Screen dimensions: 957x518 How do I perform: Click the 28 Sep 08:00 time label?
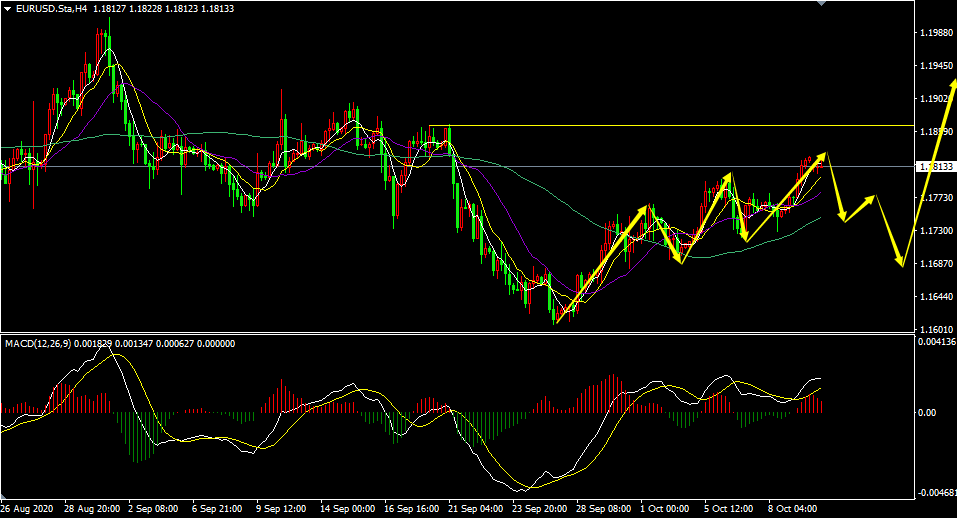tap(603, 508)
